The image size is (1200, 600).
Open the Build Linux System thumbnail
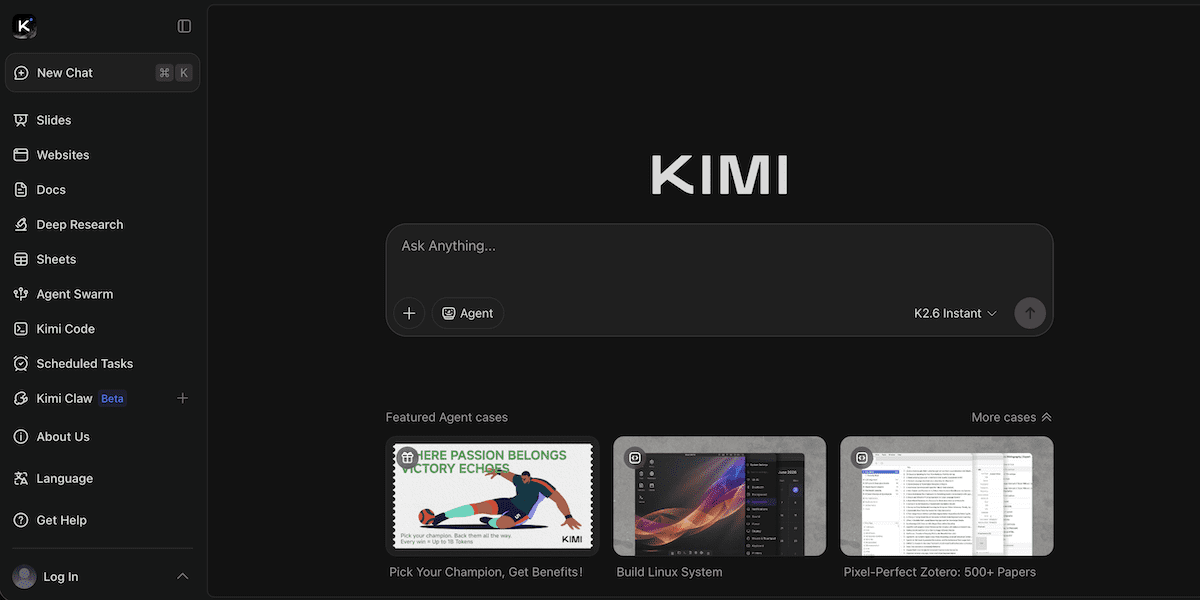pyautogui.click(x=720, y=496)
